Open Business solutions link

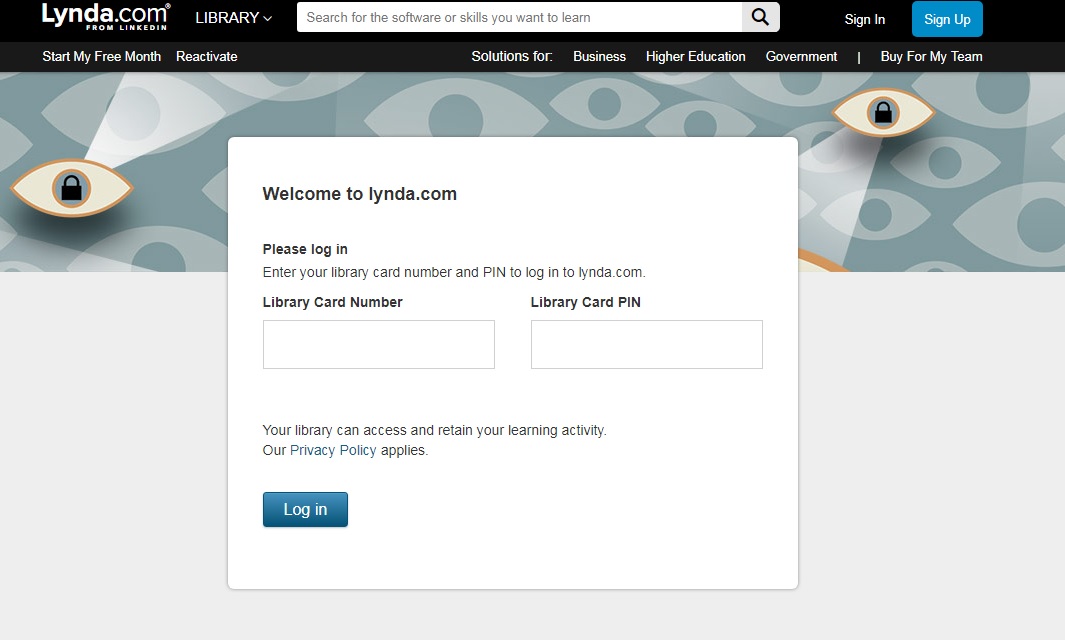point(599,56)
